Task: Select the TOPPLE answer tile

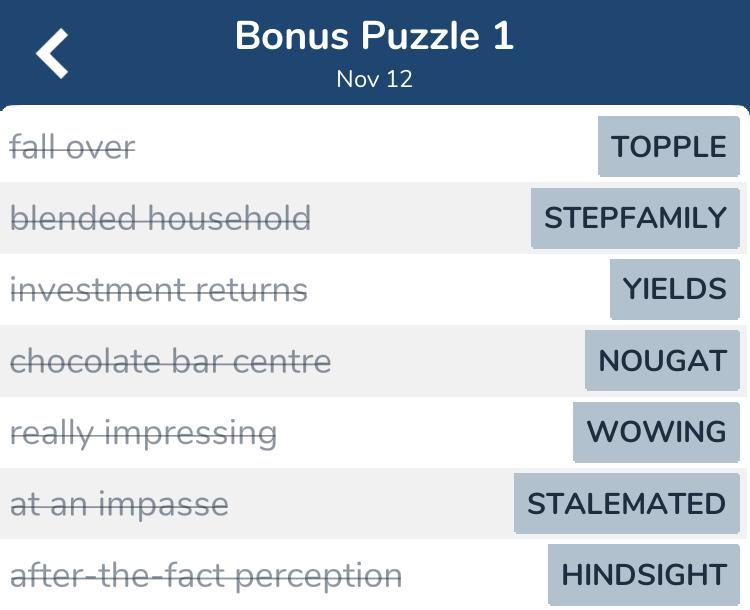Action: [669, 147]
